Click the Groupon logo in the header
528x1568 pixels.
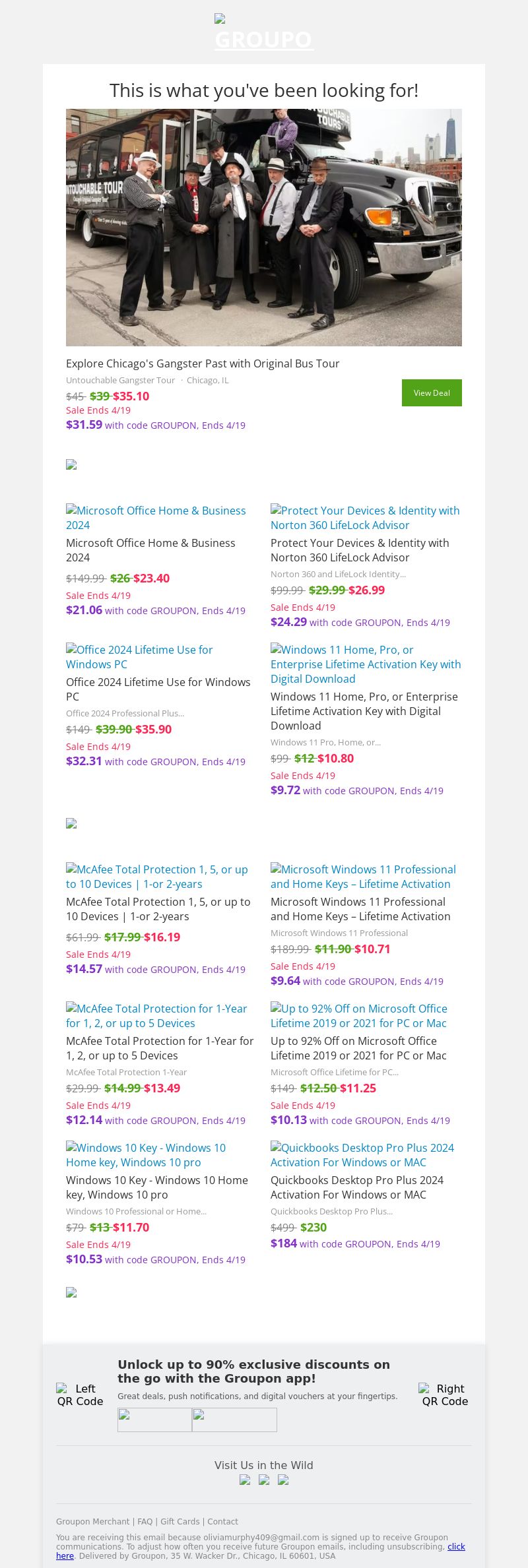tap(264, 33)
